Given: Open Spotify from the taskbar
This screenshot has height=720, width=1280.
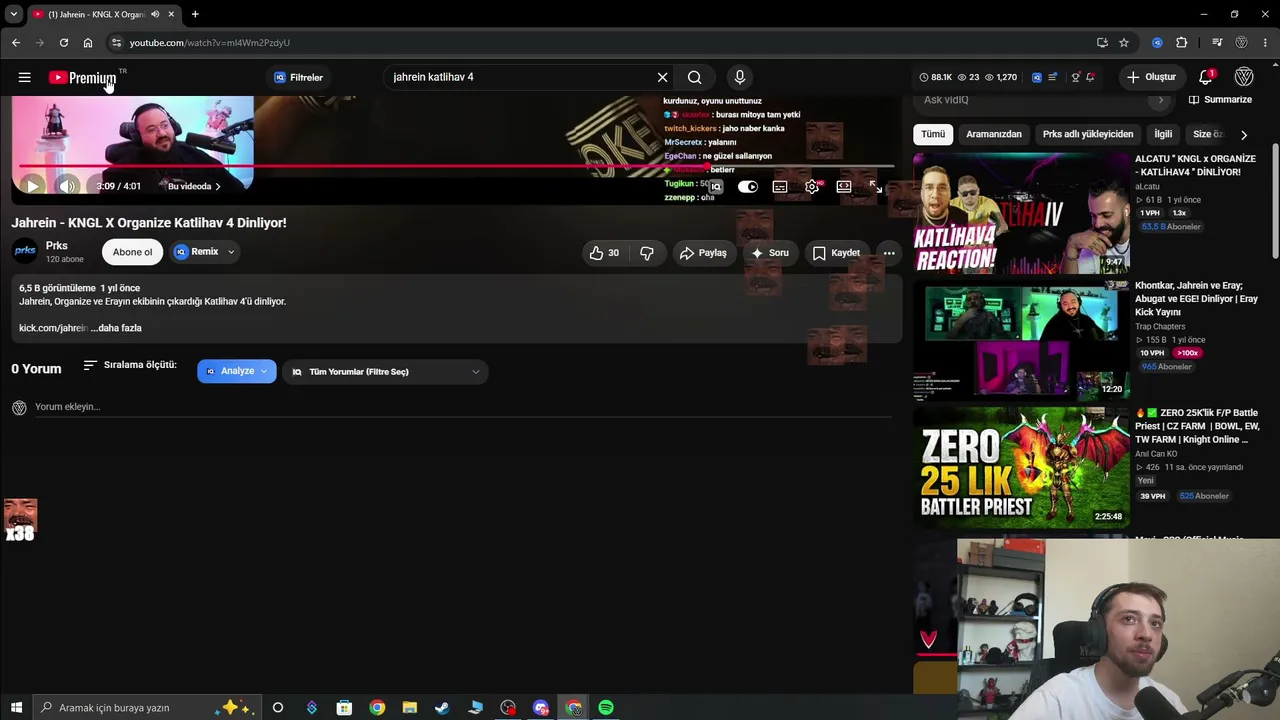Looking at the screenshot, I should [x=606, y=708].
